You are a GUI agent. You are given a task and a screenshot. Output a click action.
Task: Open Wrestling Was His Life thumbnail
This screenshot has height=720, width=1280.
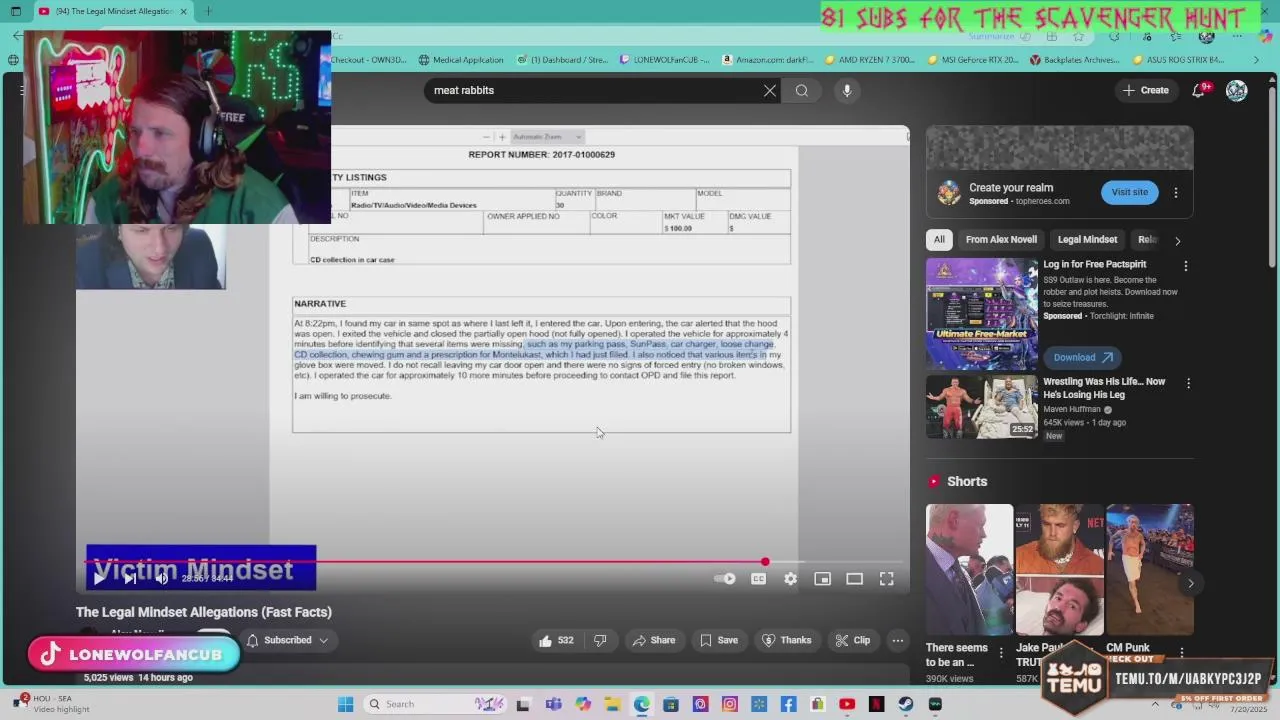click(x=981, y=407)
